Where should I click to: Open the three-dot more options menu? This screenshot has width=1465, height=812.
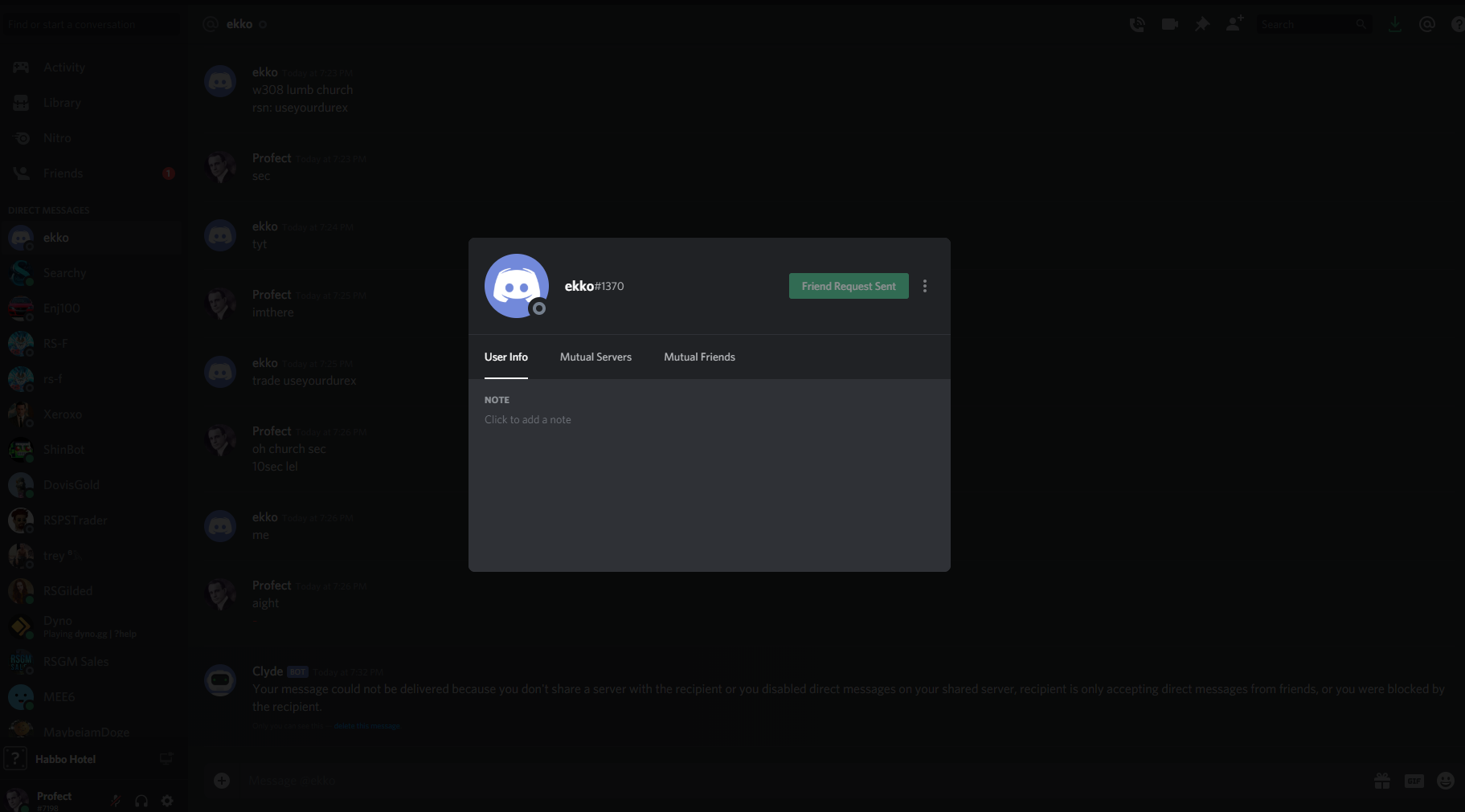pos(925,286)
